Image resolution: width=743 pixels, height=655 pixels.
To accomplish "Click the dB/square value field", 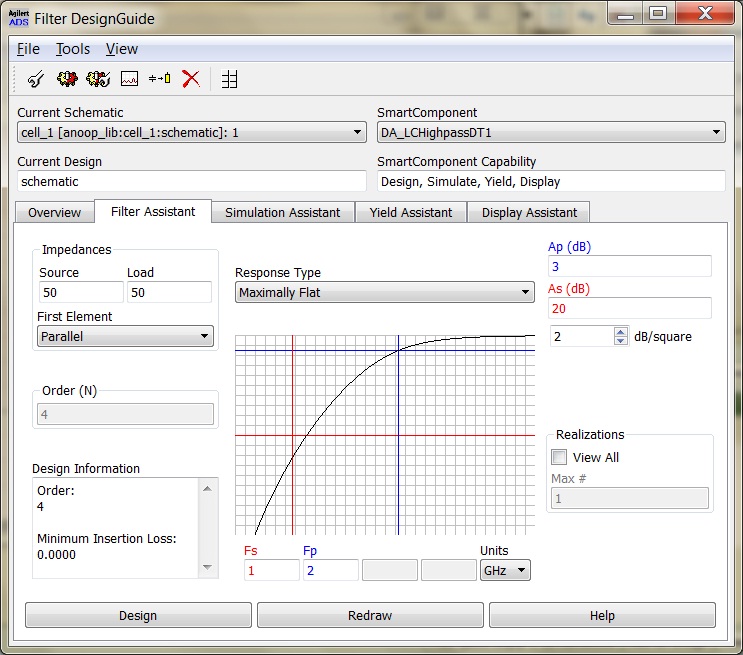I will tap(582, 337).
